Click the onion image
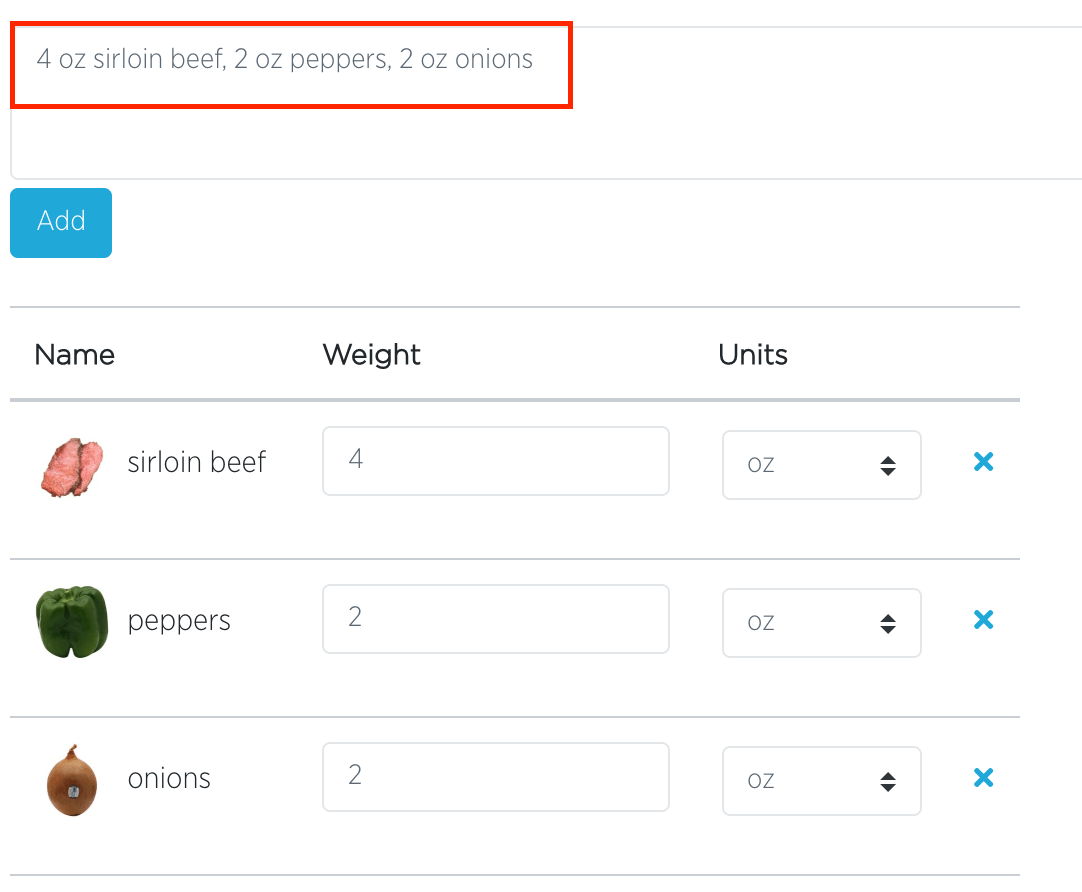 72,780
